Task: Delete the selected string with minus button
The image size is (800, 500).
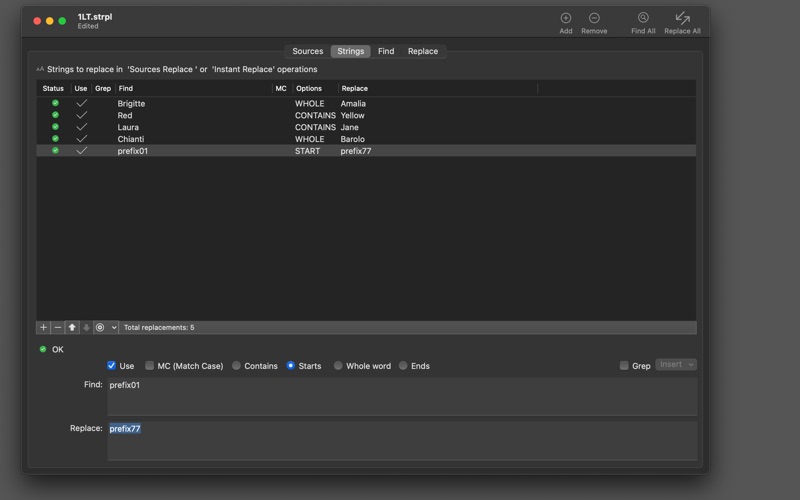Action: pos(58,328)
